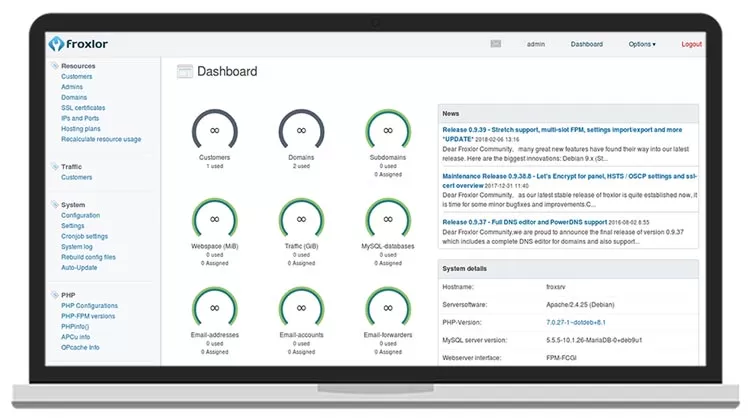Click the Dashboard page title
The image size is (750, 420).
click(x=227, y=71)
